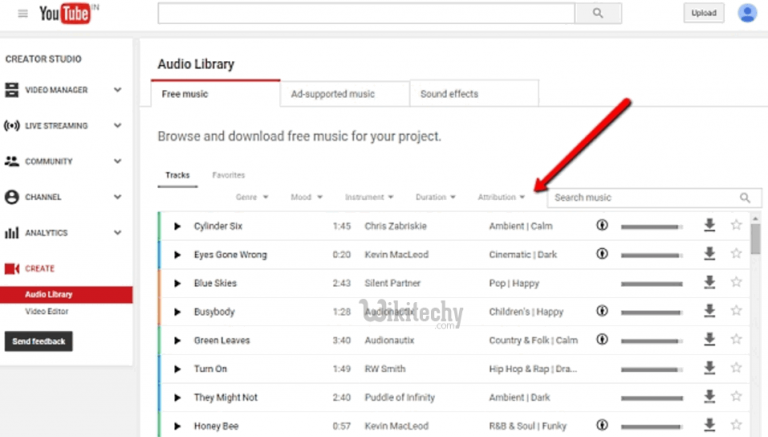The height and width of the screenshot is (437, 768).
Task: Download the Cylinder Six track
Action: [x=710, y=226]
